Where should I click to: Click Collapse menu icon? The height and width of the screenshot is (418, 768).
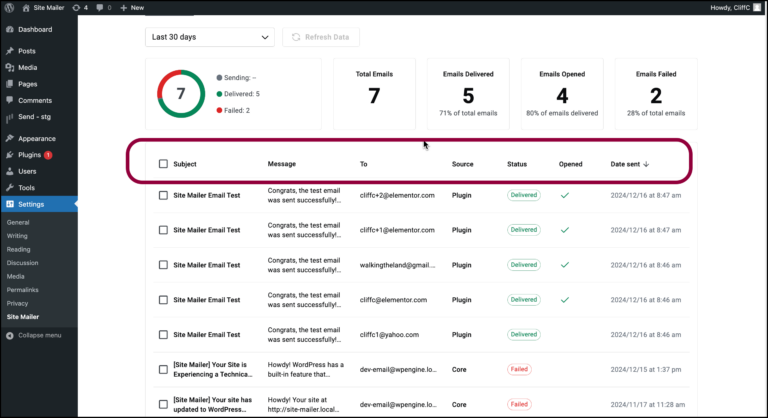pyautogui.click(x=10, y=335)
